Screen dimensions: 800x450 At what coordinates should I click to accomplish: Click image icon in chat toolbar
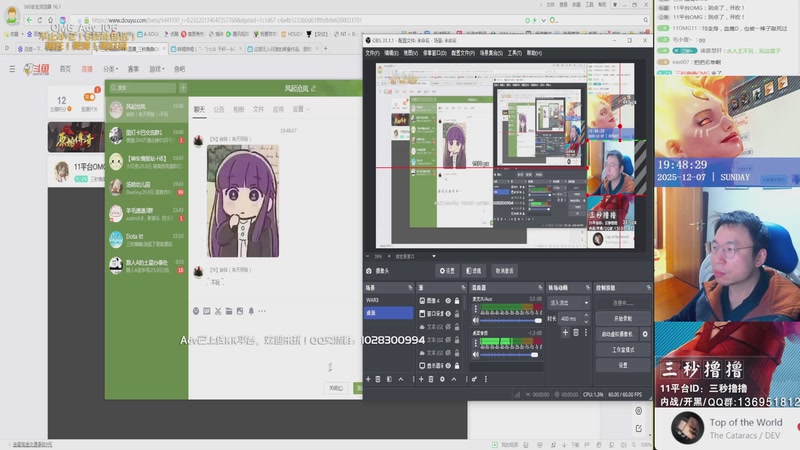point(240,311)
